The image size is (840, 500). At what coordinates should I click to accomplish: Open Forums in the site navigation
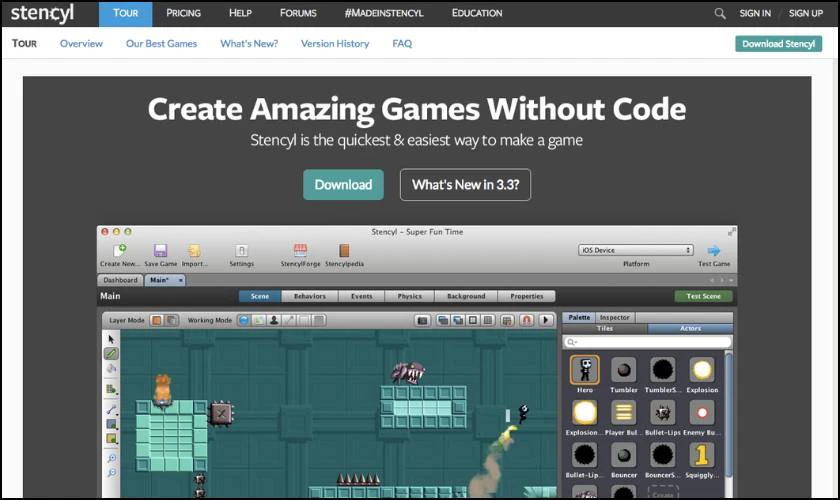(298, 13)
